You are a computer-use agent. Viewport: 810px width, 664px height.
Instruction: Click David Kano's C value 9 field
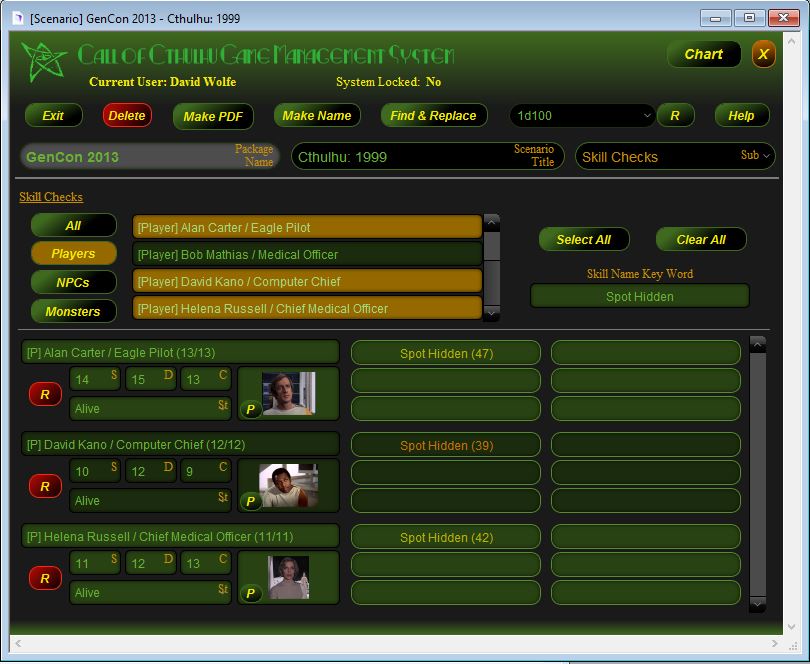pos(206,471)
